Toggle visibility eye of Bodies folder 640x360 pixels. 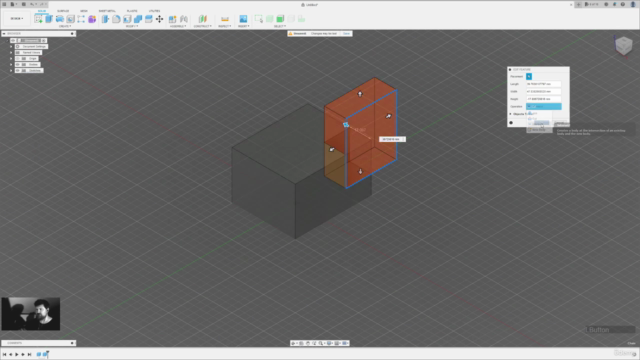coord(18,64)
